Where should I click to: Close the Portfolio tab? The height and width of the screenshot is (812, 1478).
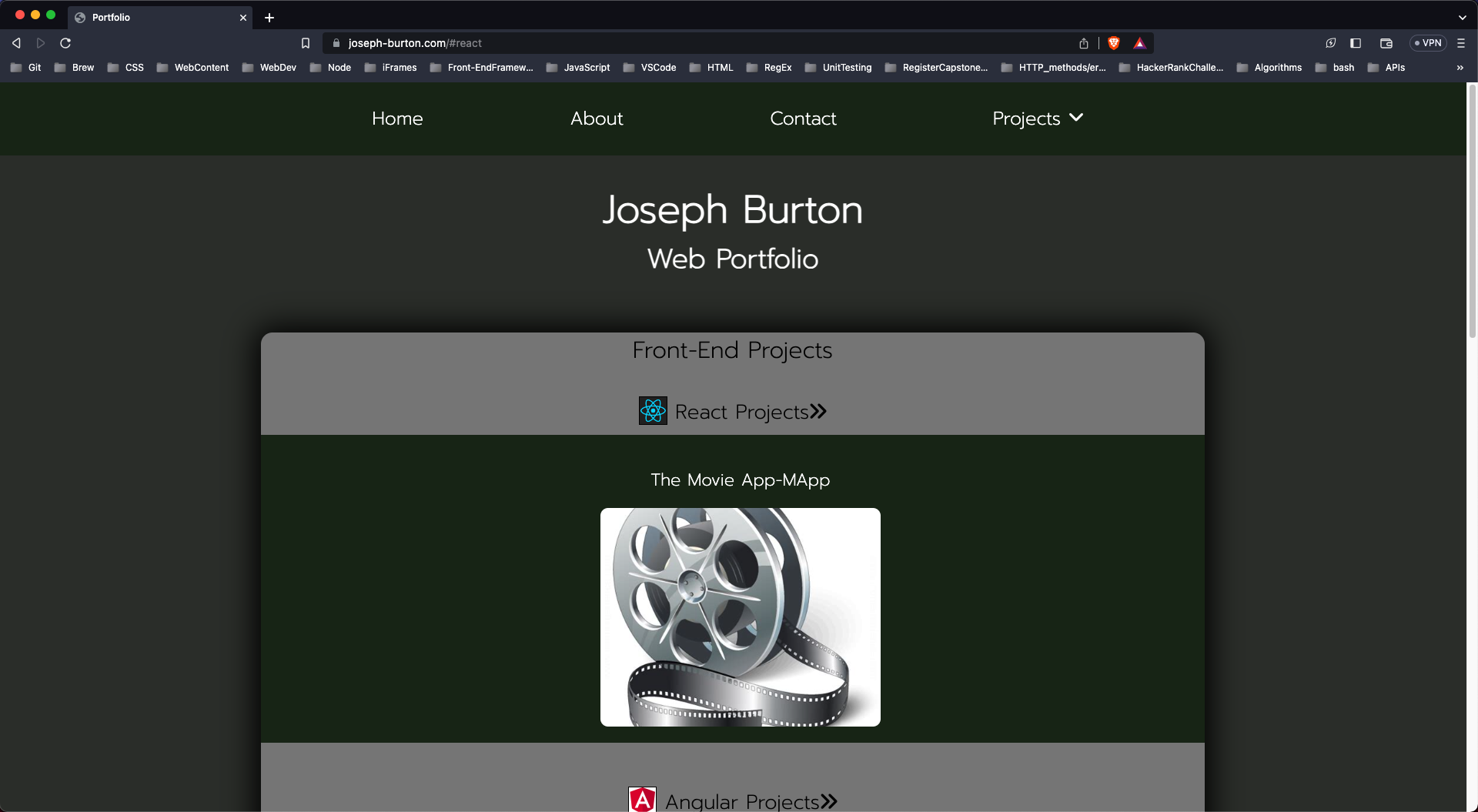pyautogui.click(x=243, y=18)
